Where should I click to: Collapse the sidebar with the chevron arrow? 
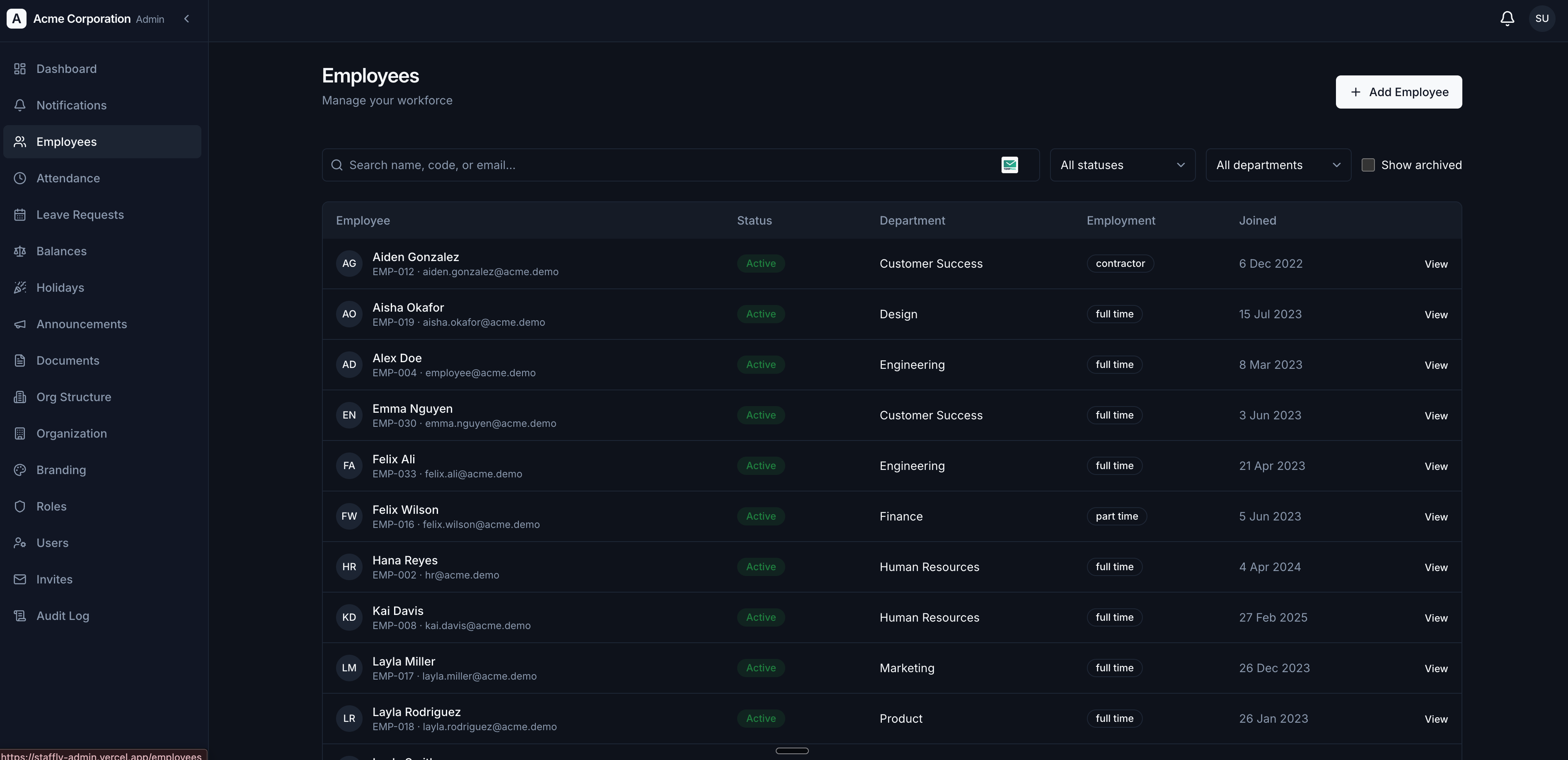[187, 19]
